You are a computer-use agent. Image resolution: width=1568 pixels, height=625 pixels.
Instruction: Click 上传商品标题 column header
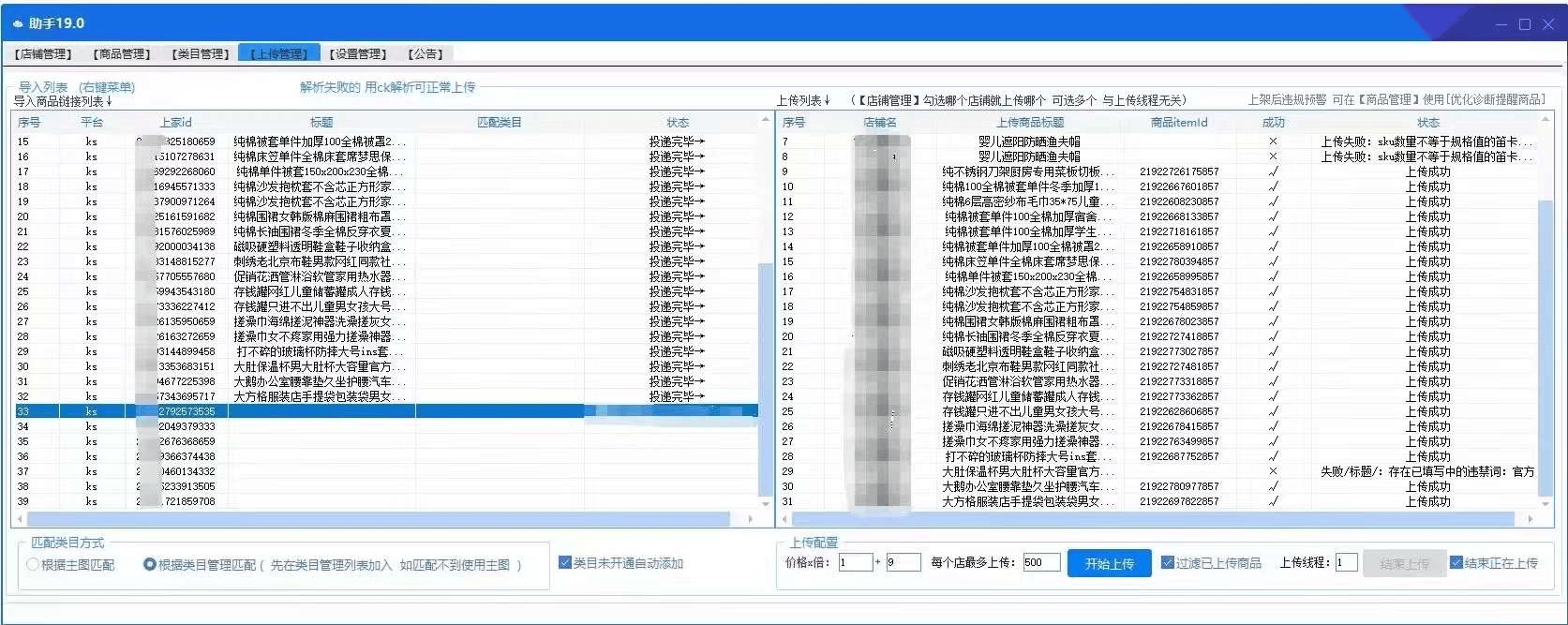click(x=1030, y=123)
